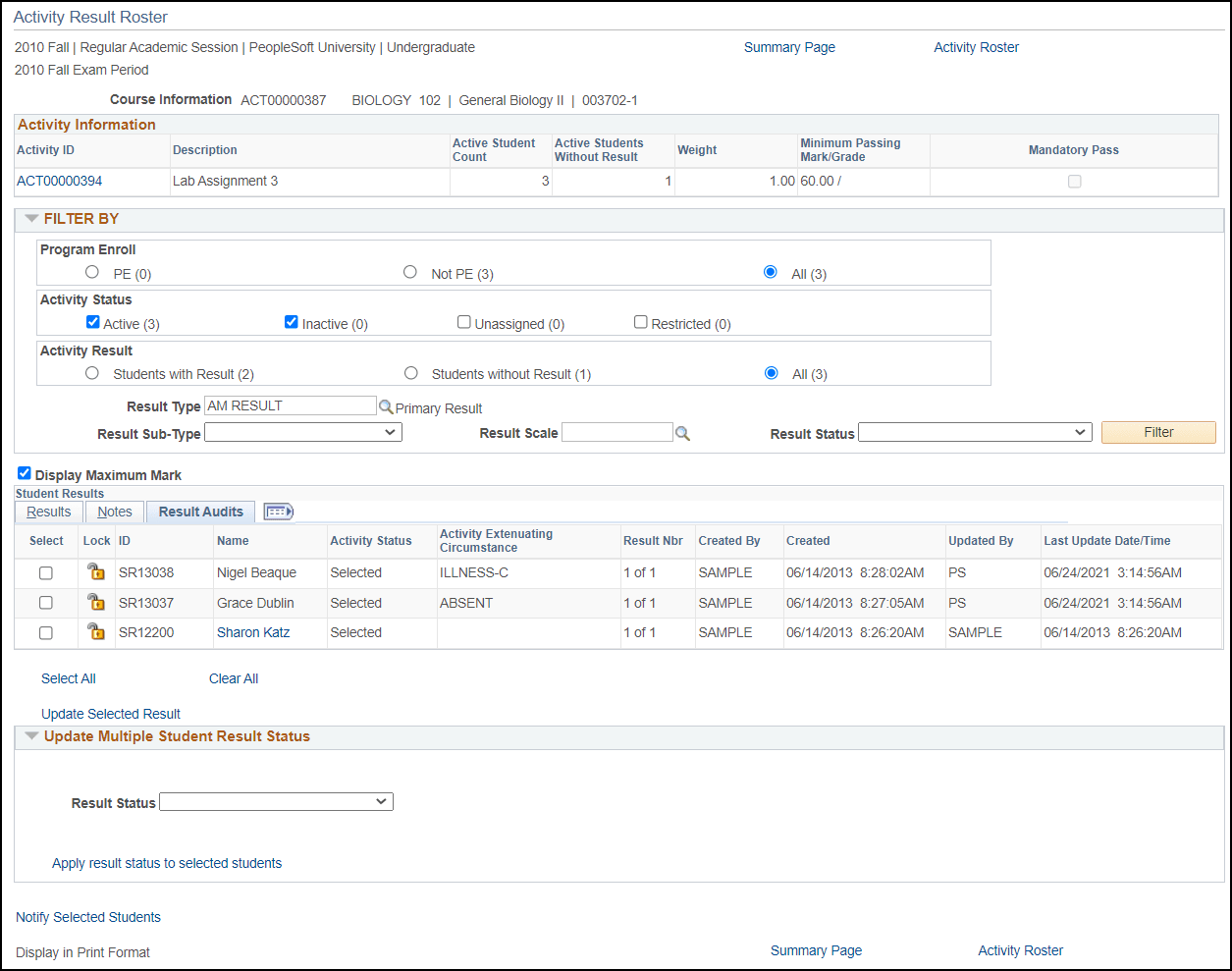Toggle Display Maximum Mark checkbox
The height and width of the screenshot is (971, 1232).
pyautogui.click(x=25, y=473)
